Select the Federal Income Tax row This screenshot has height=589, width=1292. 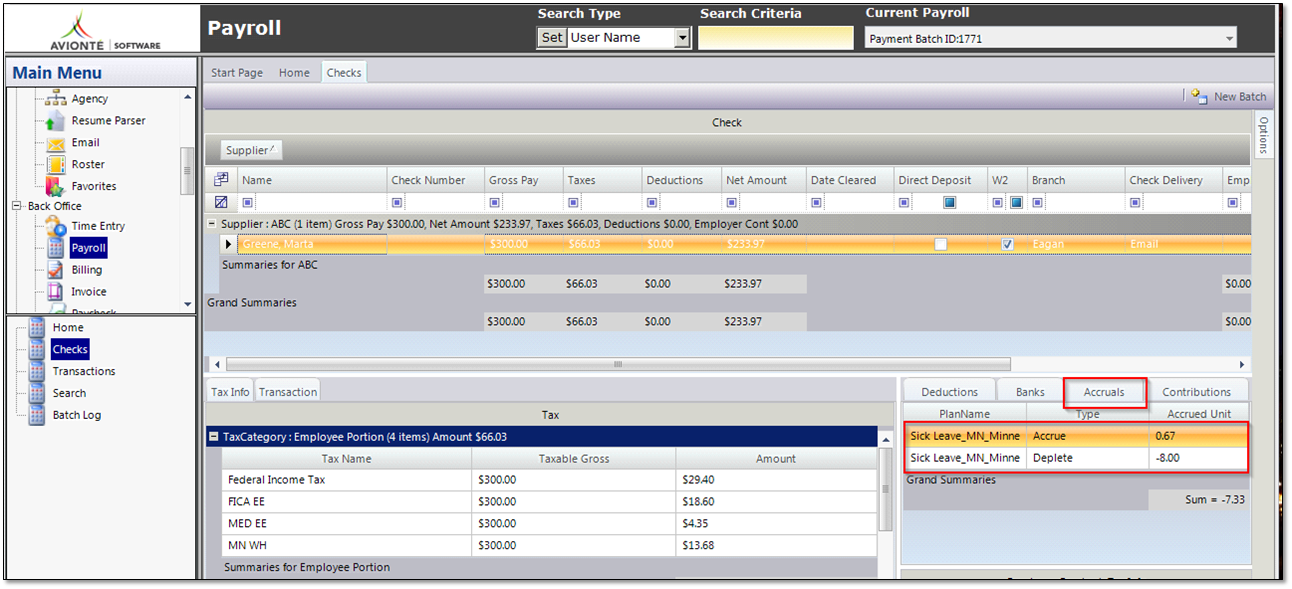click(x=548, y=480)
